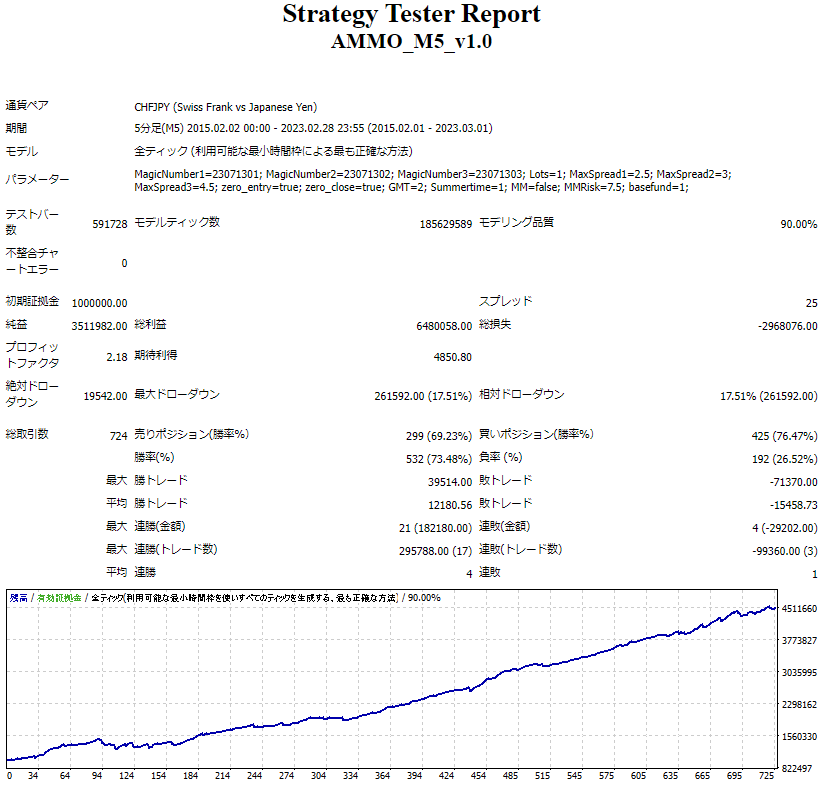
Task: Click loss trades value 192 (26.52%)
Action: [x=785, y=459]
